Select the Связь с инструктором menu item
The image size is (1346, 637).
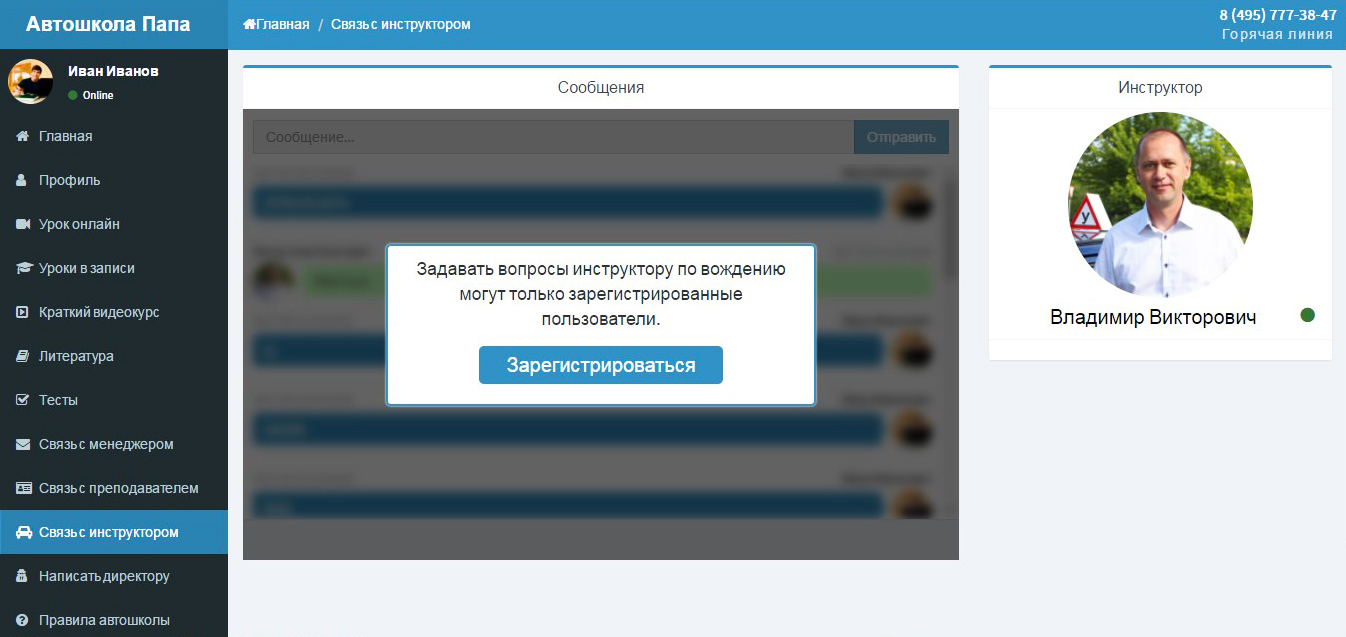click(114, 532)
